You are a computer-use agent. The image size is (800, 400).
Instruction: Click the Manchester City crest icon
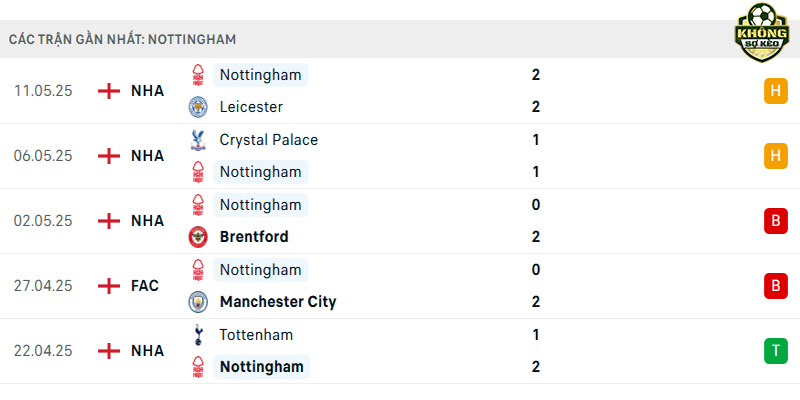(x=198, y=302)
